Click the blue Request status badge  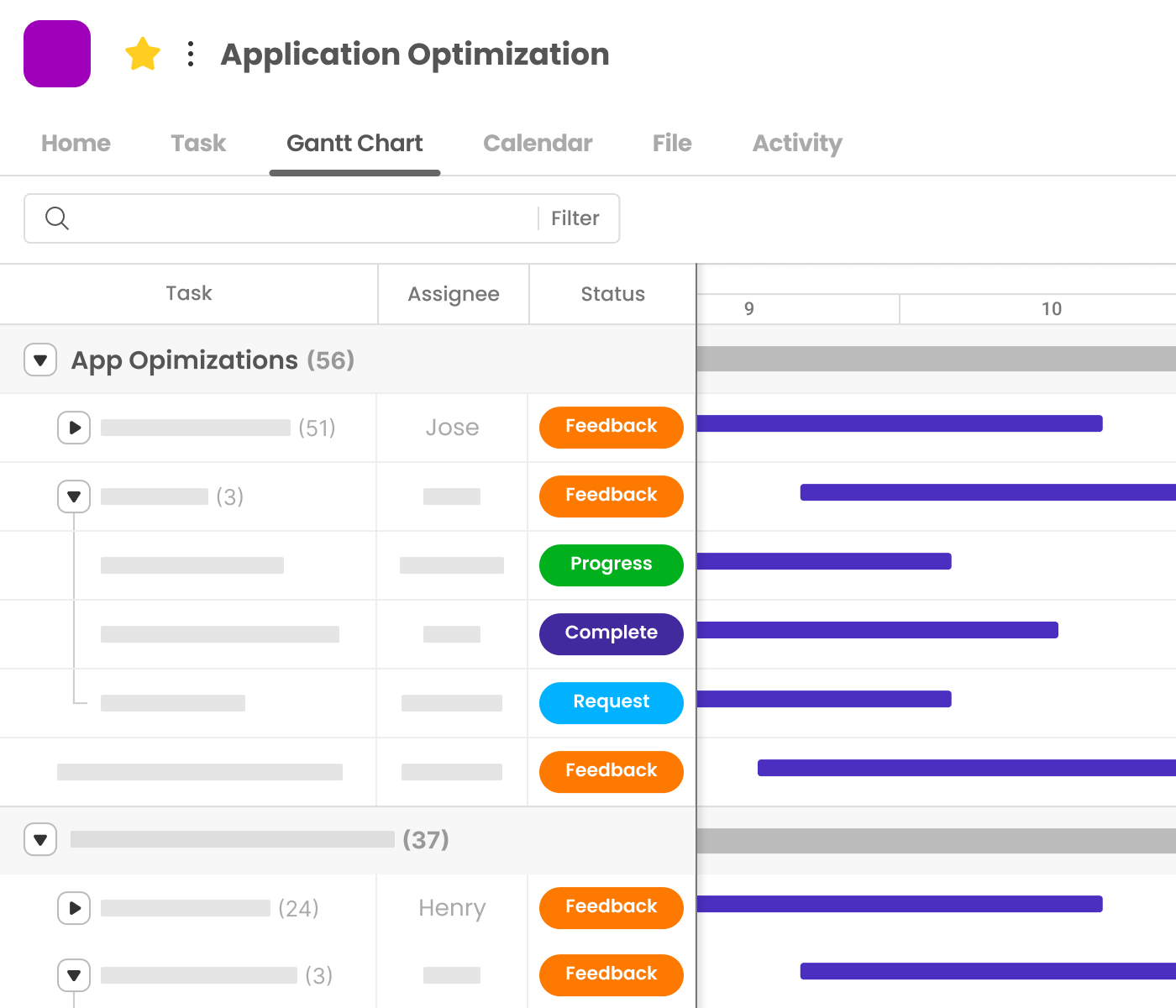coord(611,702)
